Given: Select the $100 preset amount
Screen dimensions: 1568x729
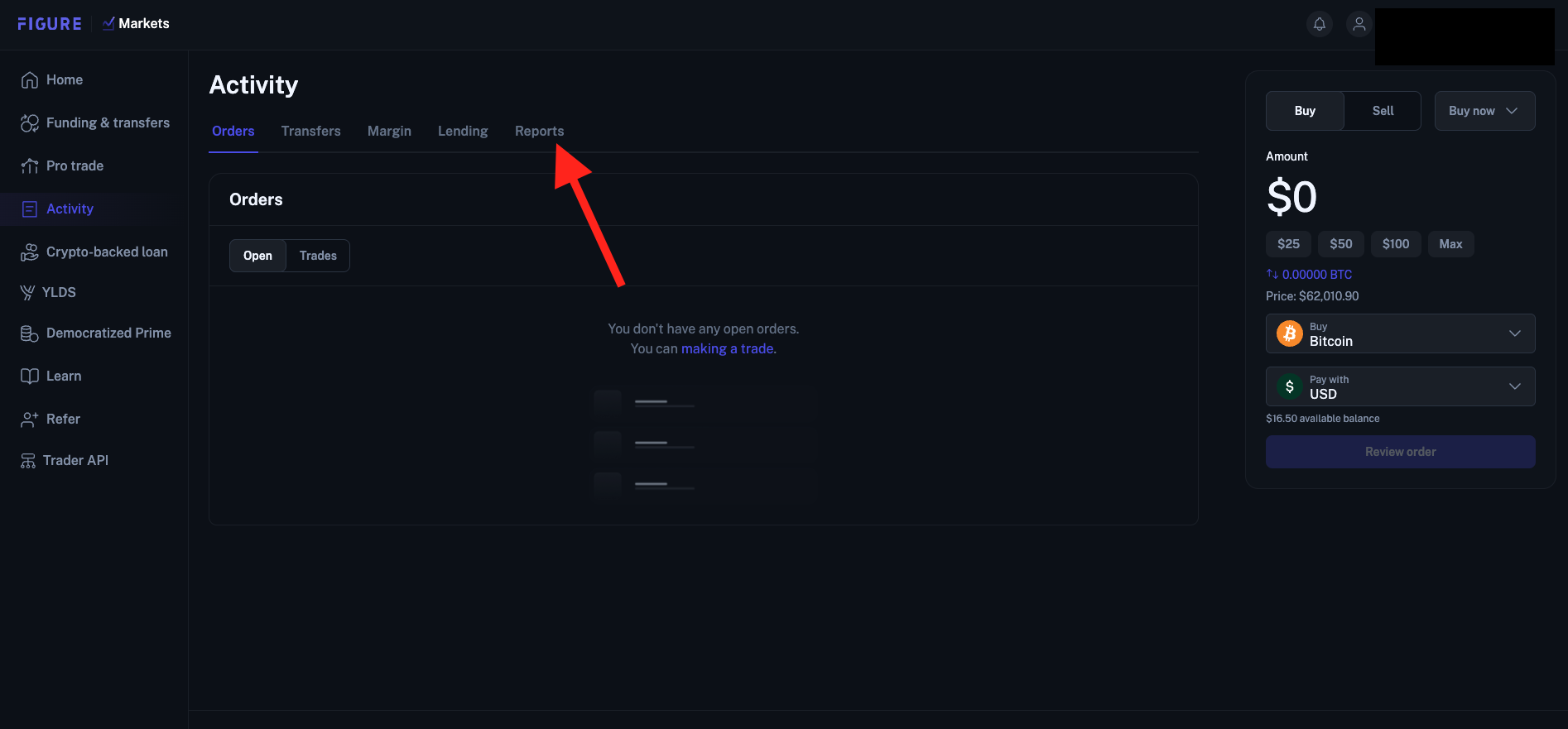Looking at the screenshot, I should (1396, 244).
